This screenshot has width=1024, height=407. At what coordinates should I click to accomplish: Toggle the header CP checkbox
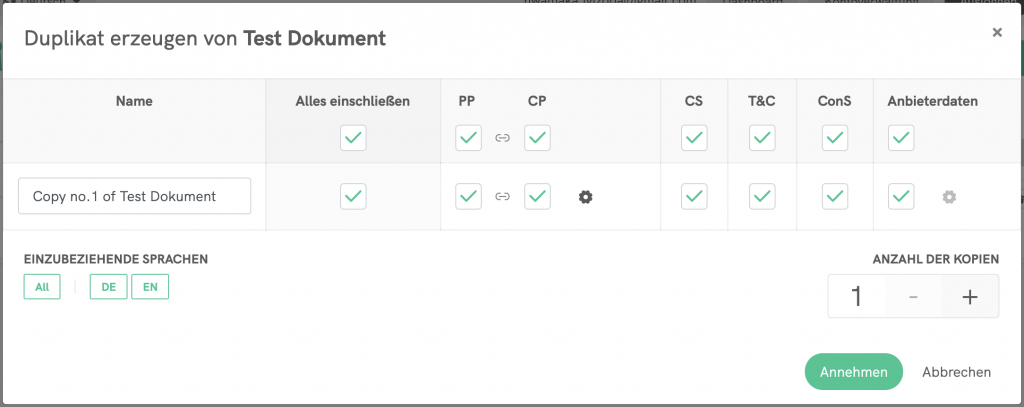coord(538,137)
